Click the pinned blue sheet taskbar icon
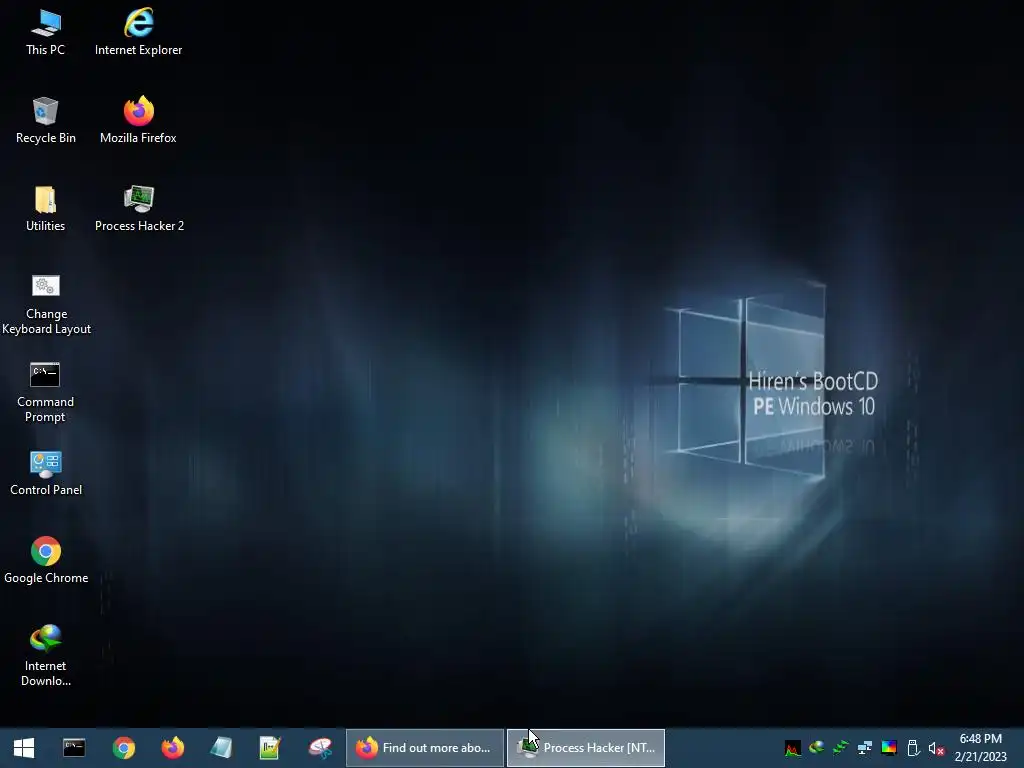Image resolution: width=1024 pixels, height=768 pixels. point(221,748)
